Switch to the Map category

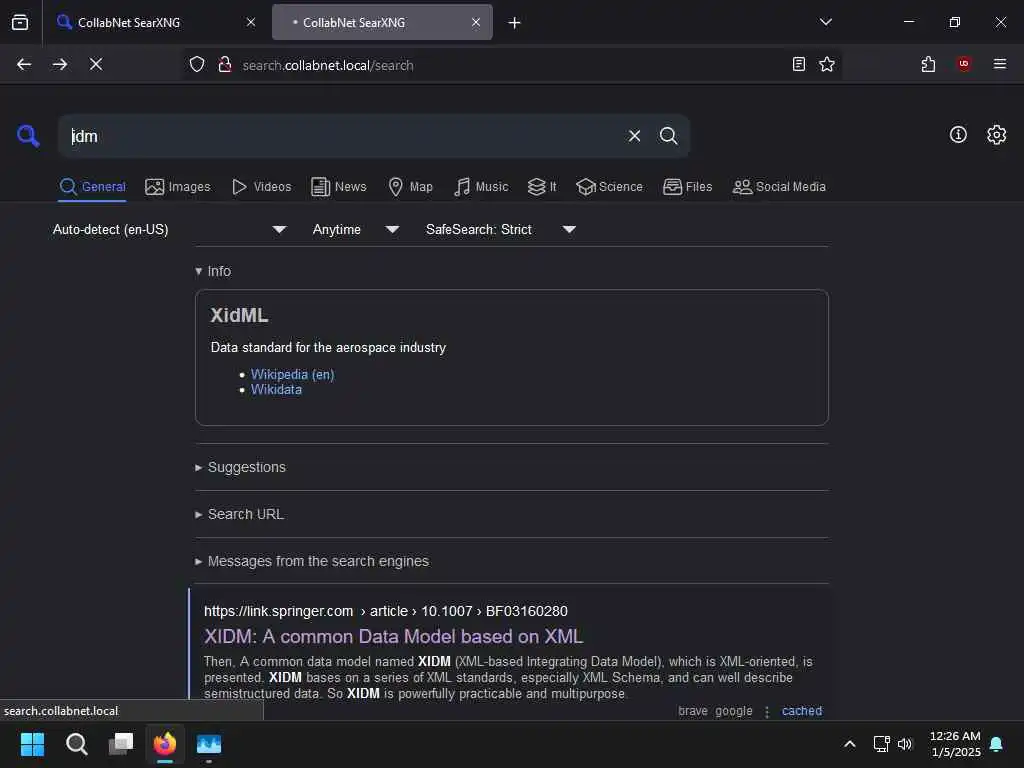[x=410, y=187]
